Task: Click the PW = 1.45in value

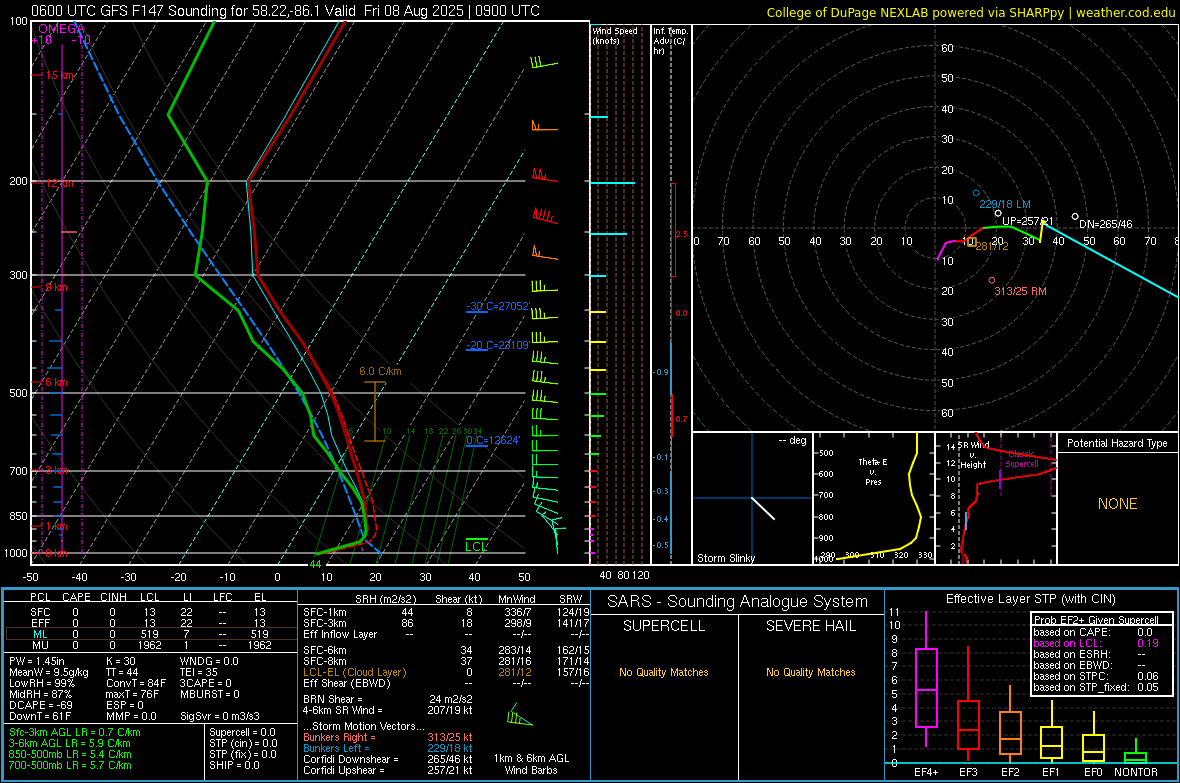Action: (40, 661)
